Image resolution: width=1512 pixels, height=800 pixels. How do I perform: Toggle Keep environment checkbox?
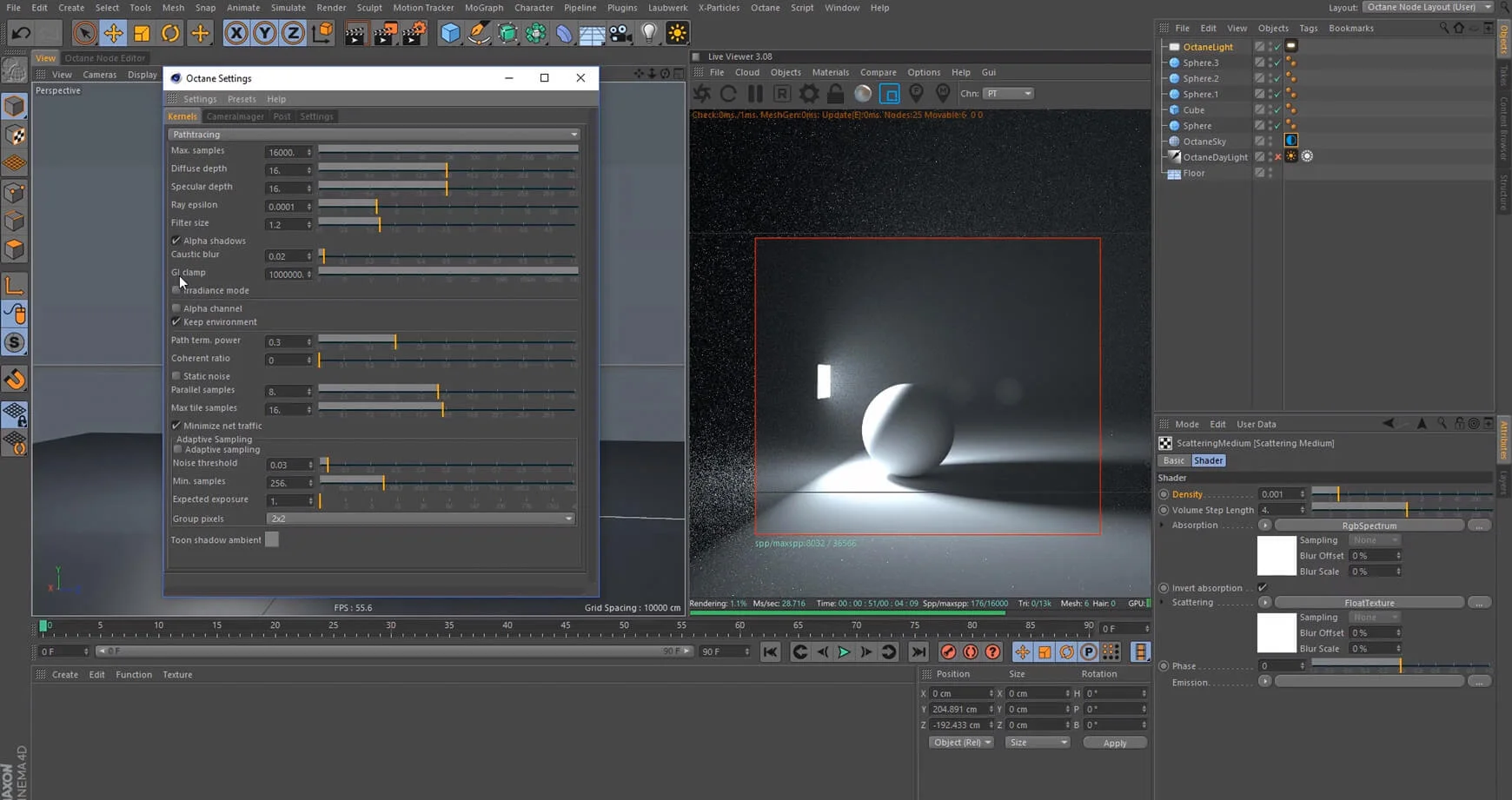coord(176,321)
